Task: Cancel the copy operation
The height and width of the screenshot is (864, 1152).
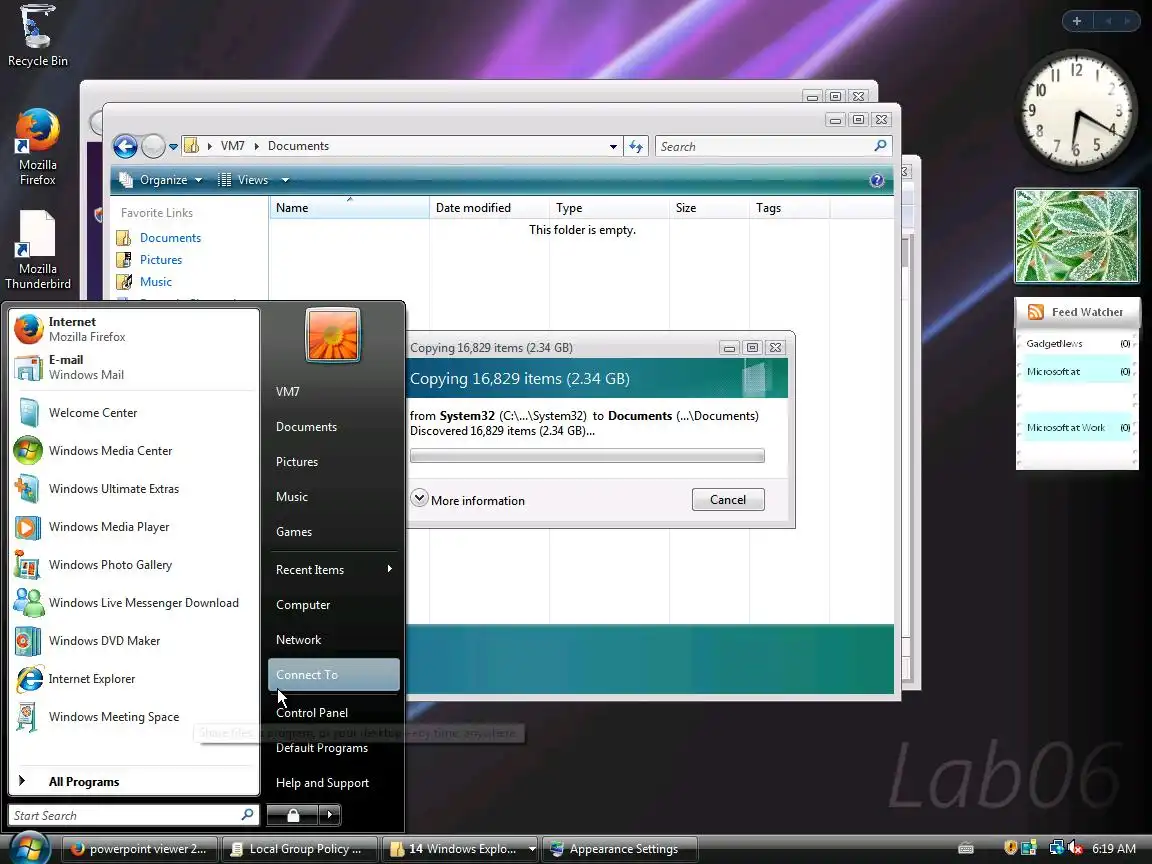Action: pos(728,500)
